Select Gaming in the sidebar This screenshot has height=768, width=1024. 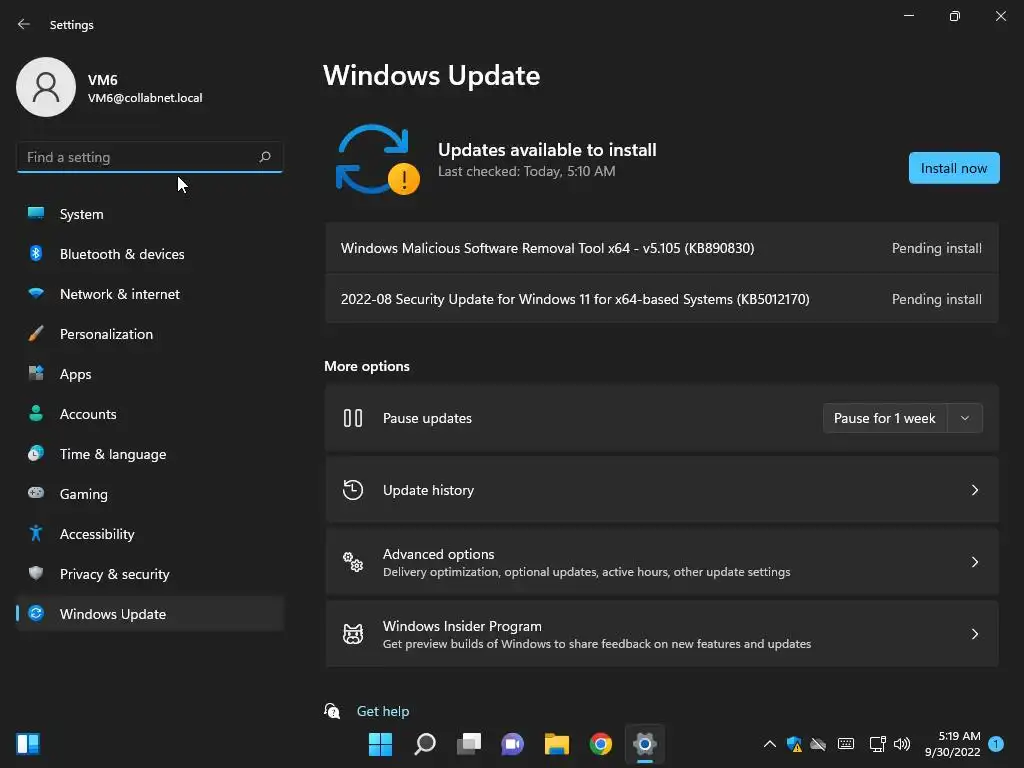150,494
